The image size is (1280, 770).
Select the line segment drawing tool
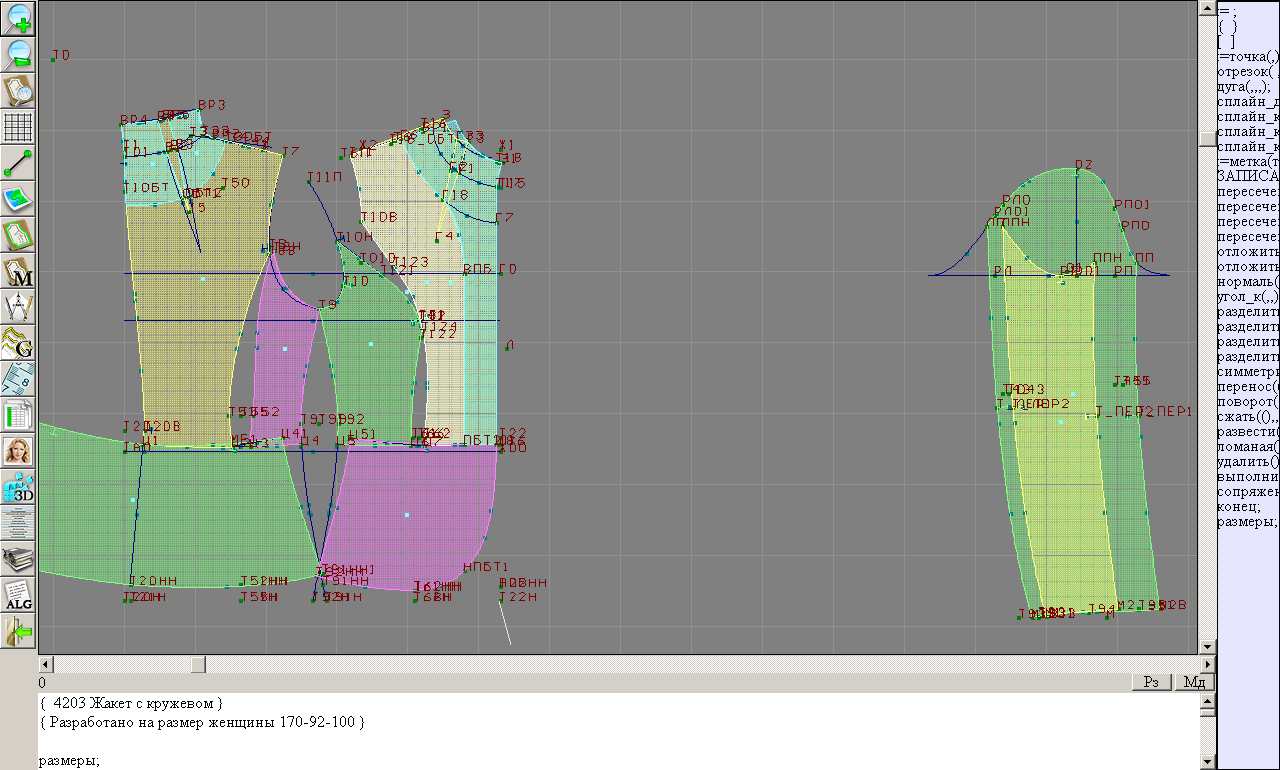click(x=19, y=162)
